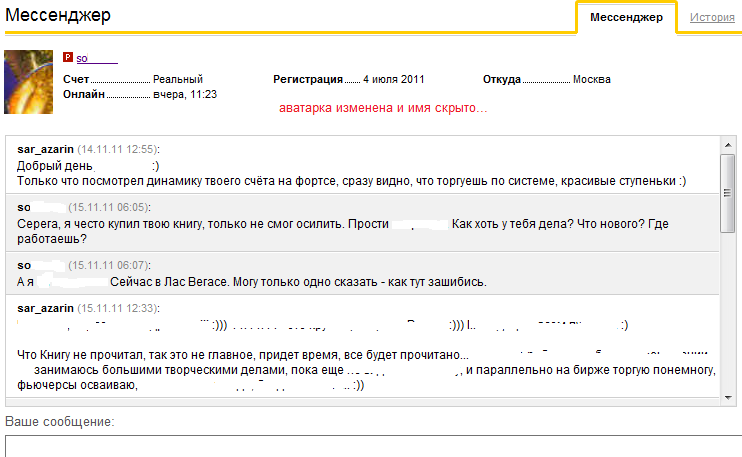The height and width of the screenshot is (457, 742).
Task: Click the message timestamp 15.11.11 06:05
Action: 108,208
